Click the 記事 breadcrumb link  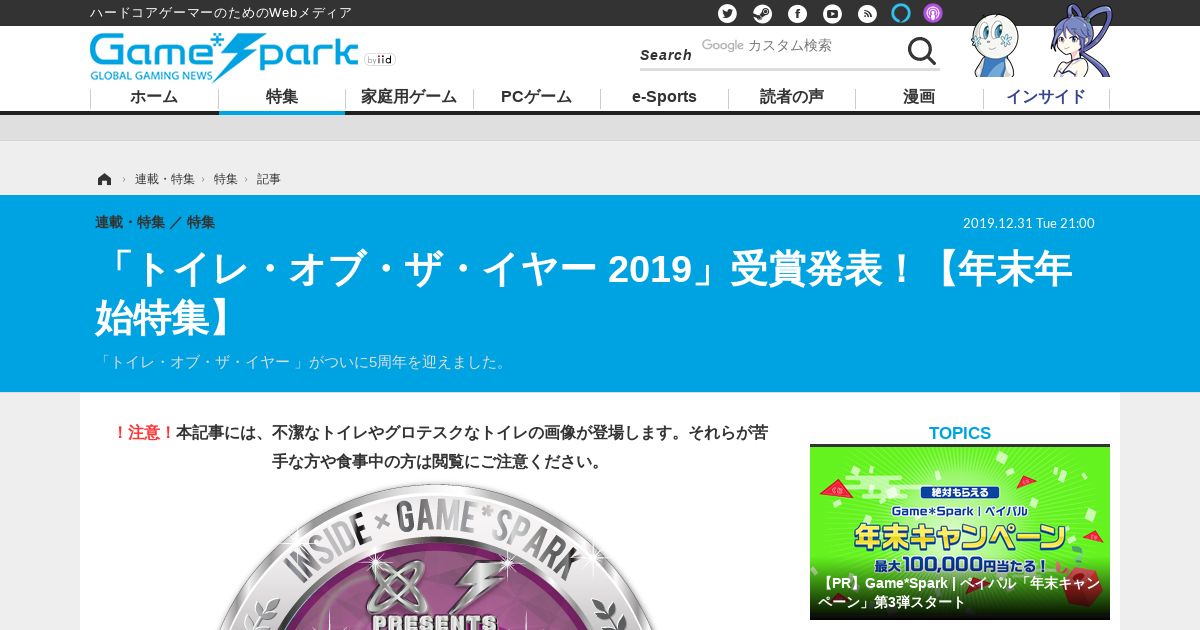point(269,179)
